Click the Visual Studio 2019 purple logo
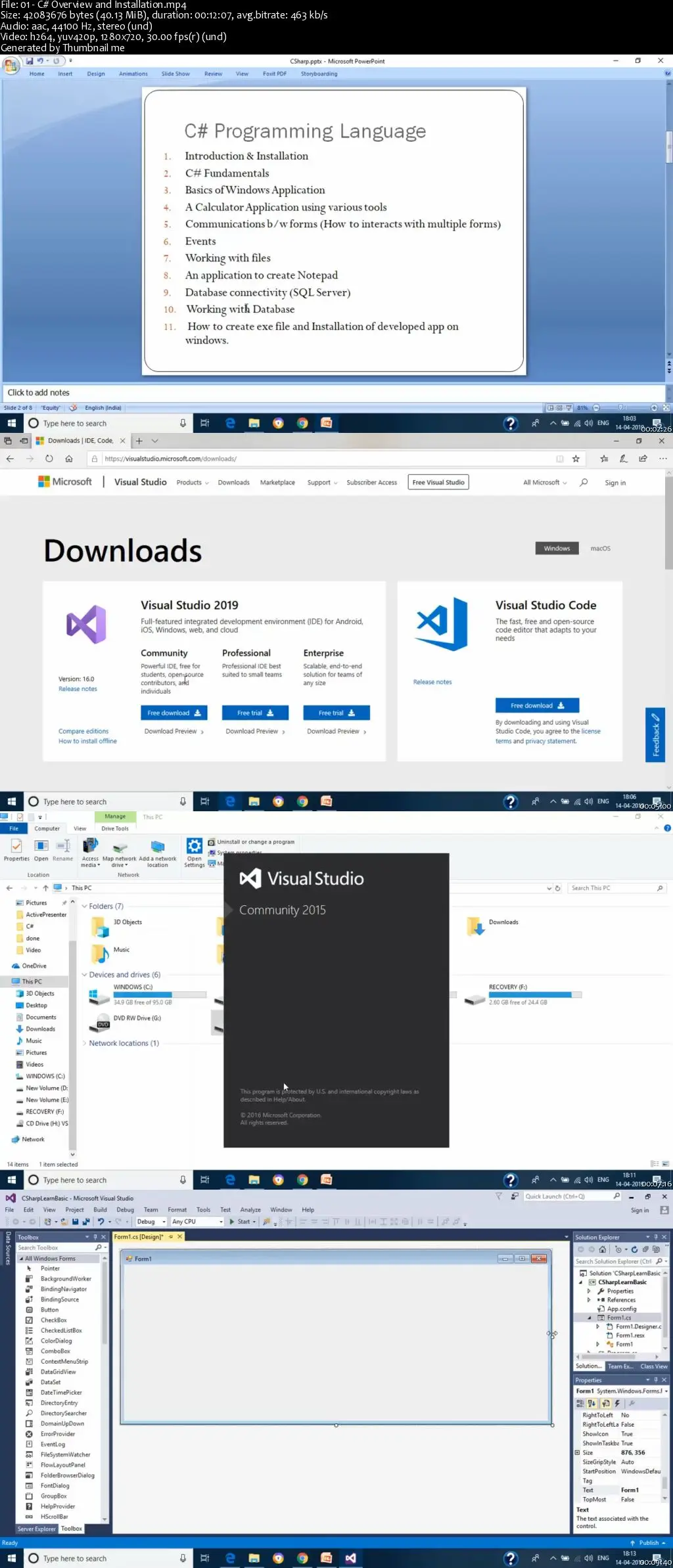The width and height of the screenshot is (673, 1568). (86, 624)
